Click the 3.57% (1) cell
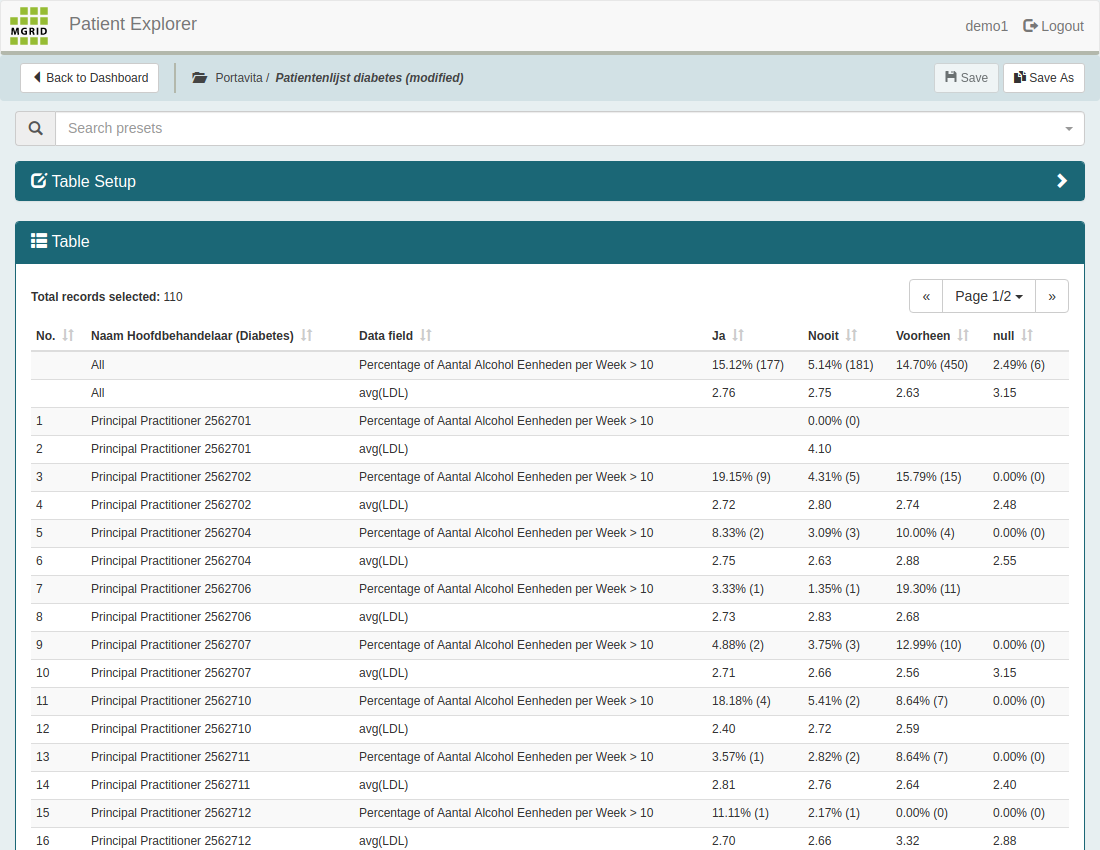1100x850 pixels. click(x=737, y=757)
